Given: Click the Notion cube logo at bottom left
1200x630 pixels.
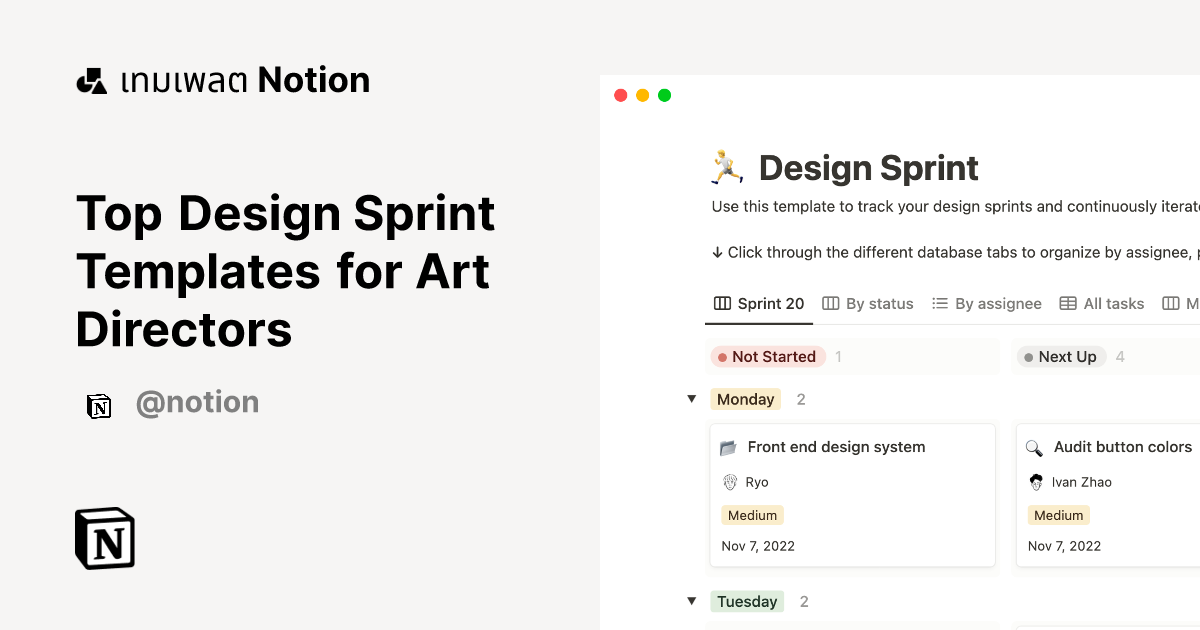Looking at the screenshot, I should tap(105, 538).
